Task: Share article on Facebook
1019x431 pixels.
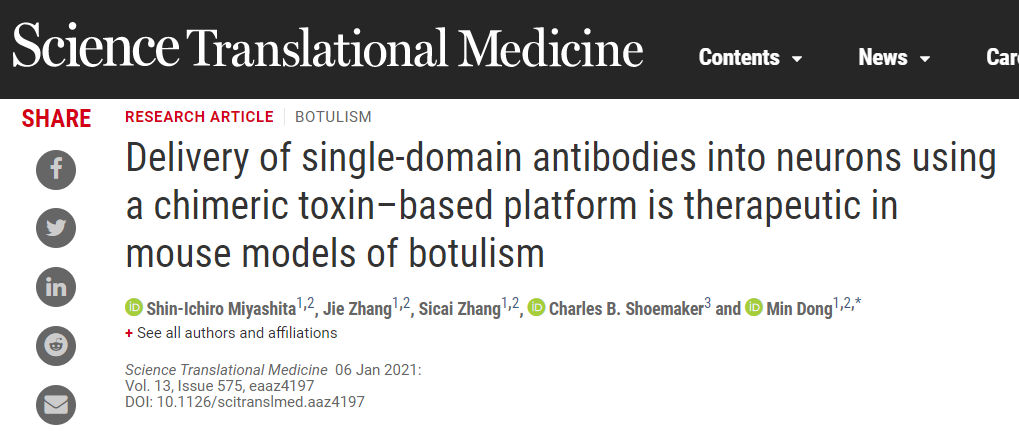Action: [x=56, y=170]
